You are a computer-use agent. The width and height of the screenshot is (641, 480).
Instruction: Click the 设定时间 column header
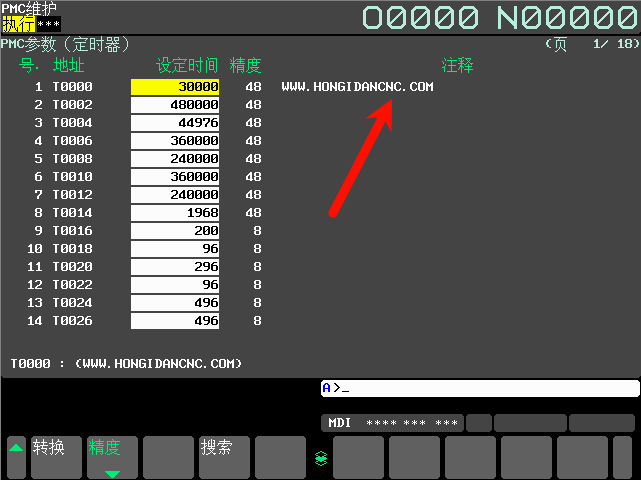[x=187, y=66]
